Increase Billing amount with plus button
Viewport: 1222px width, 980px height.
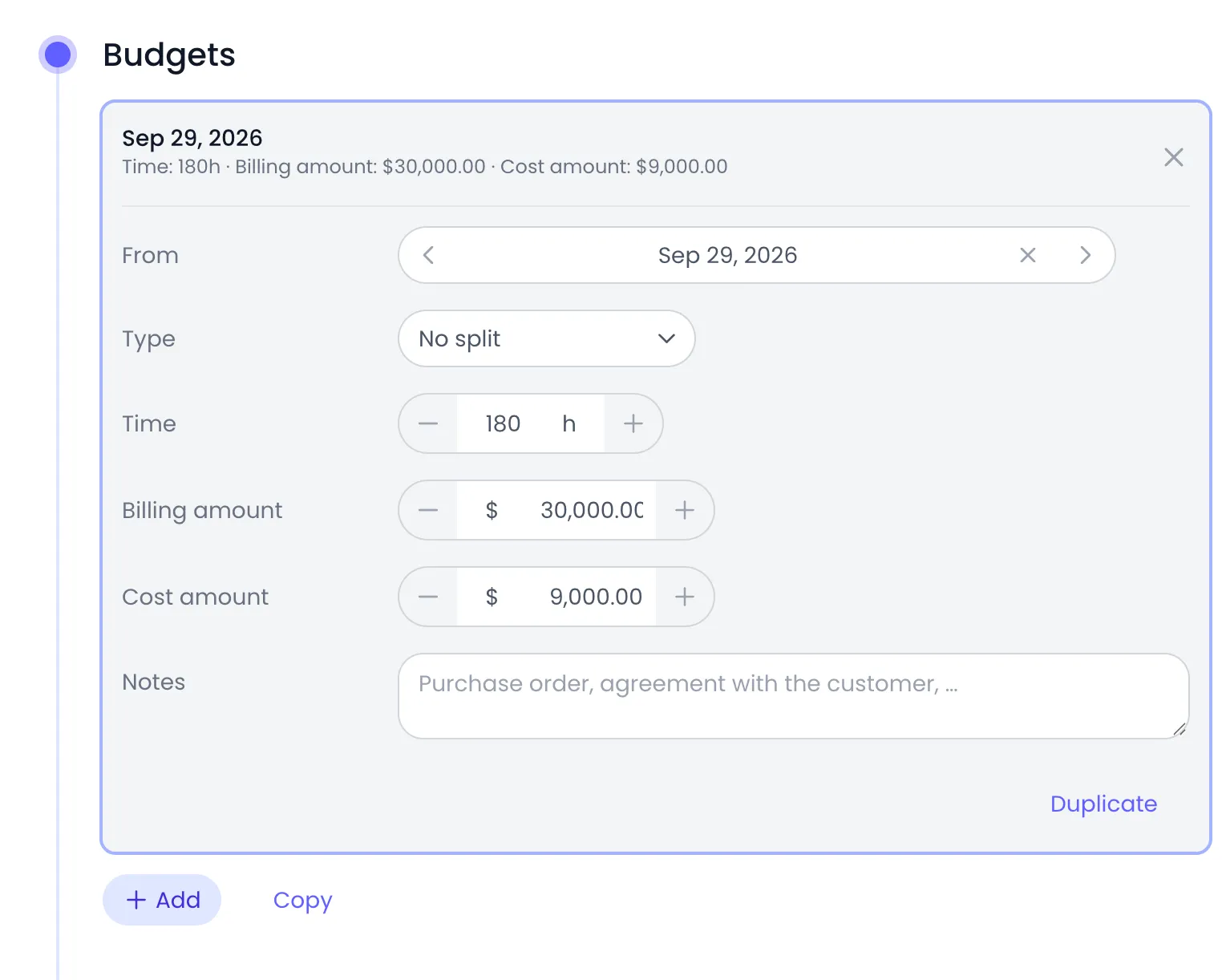coord(684,510)
